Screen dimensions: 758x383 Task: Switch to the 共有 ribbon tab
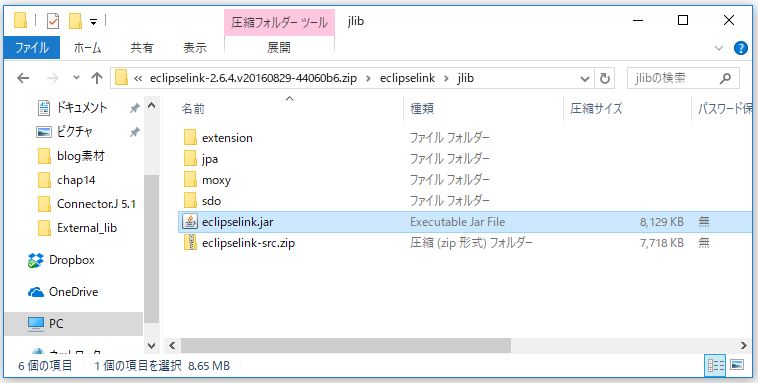(142, 48)
